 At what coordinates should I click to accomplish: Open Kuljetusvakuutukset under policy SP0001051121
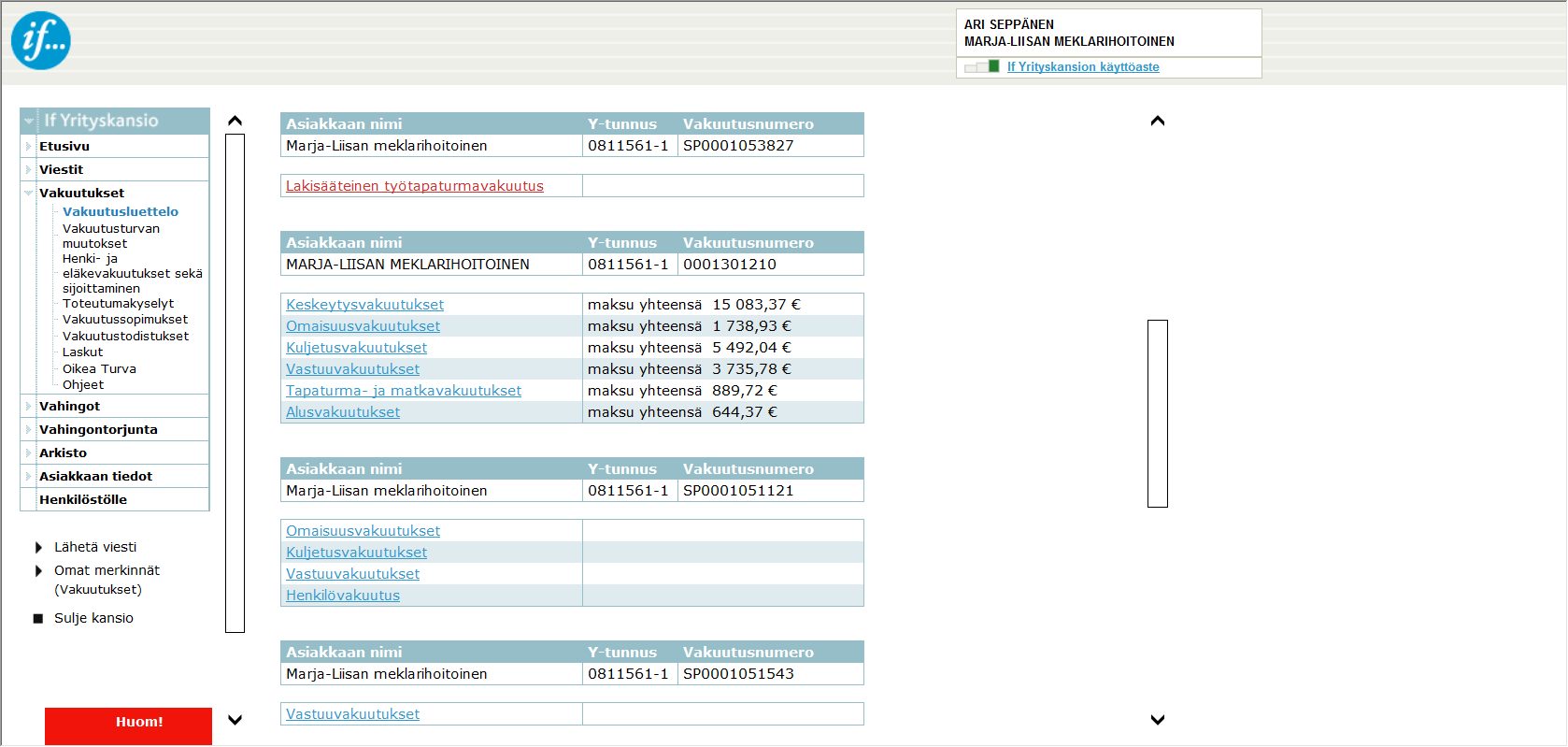pyautogui.click(x=356, y=553)
